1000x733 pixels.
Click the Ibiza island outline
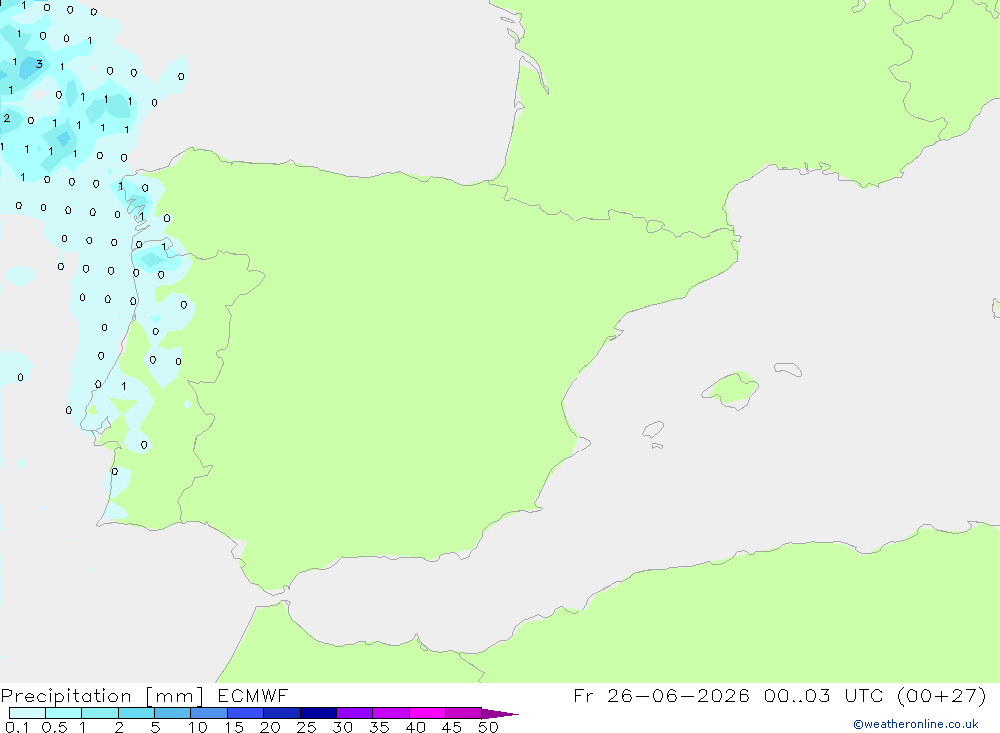point(653,429)
